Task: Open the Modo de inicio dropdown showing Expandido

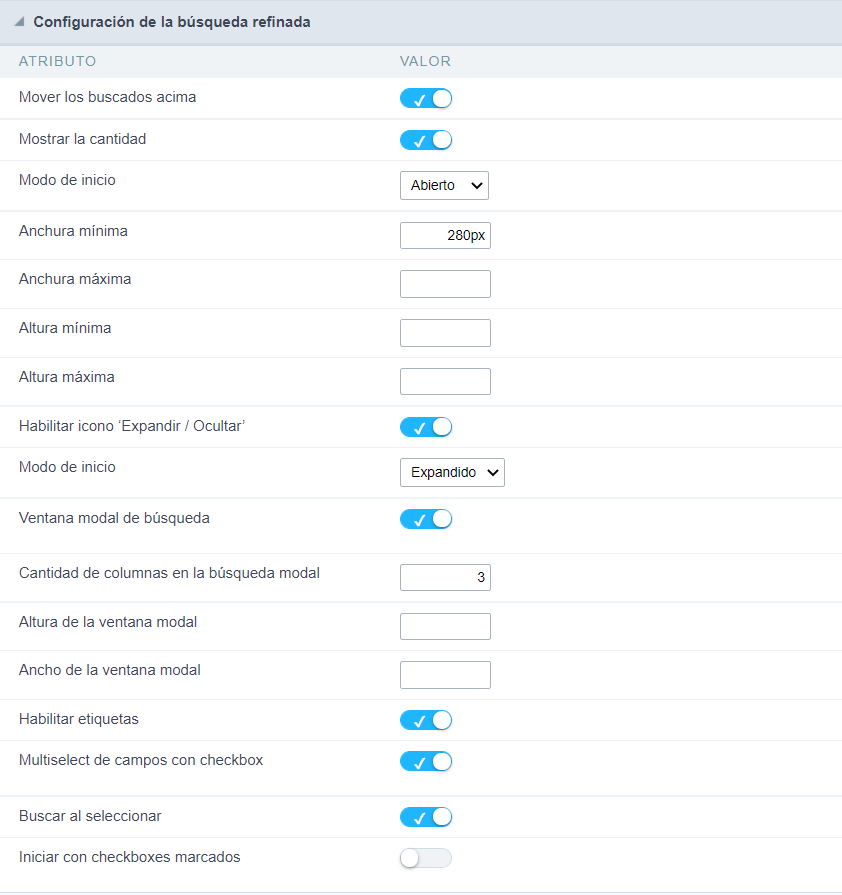Action: (x=452, y=472)
